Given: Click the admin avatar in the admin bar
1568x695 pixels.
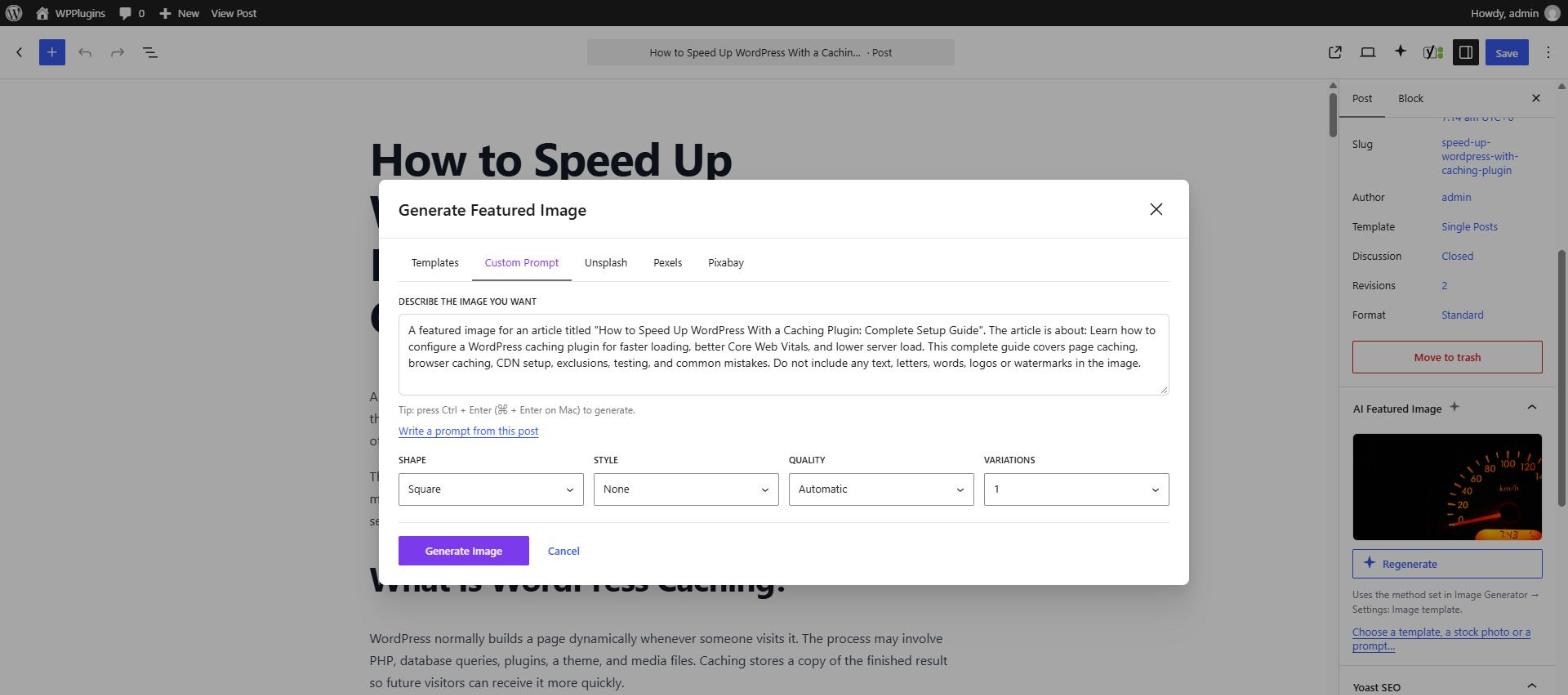Looking at the screenshot, I should coord(1552,13).
